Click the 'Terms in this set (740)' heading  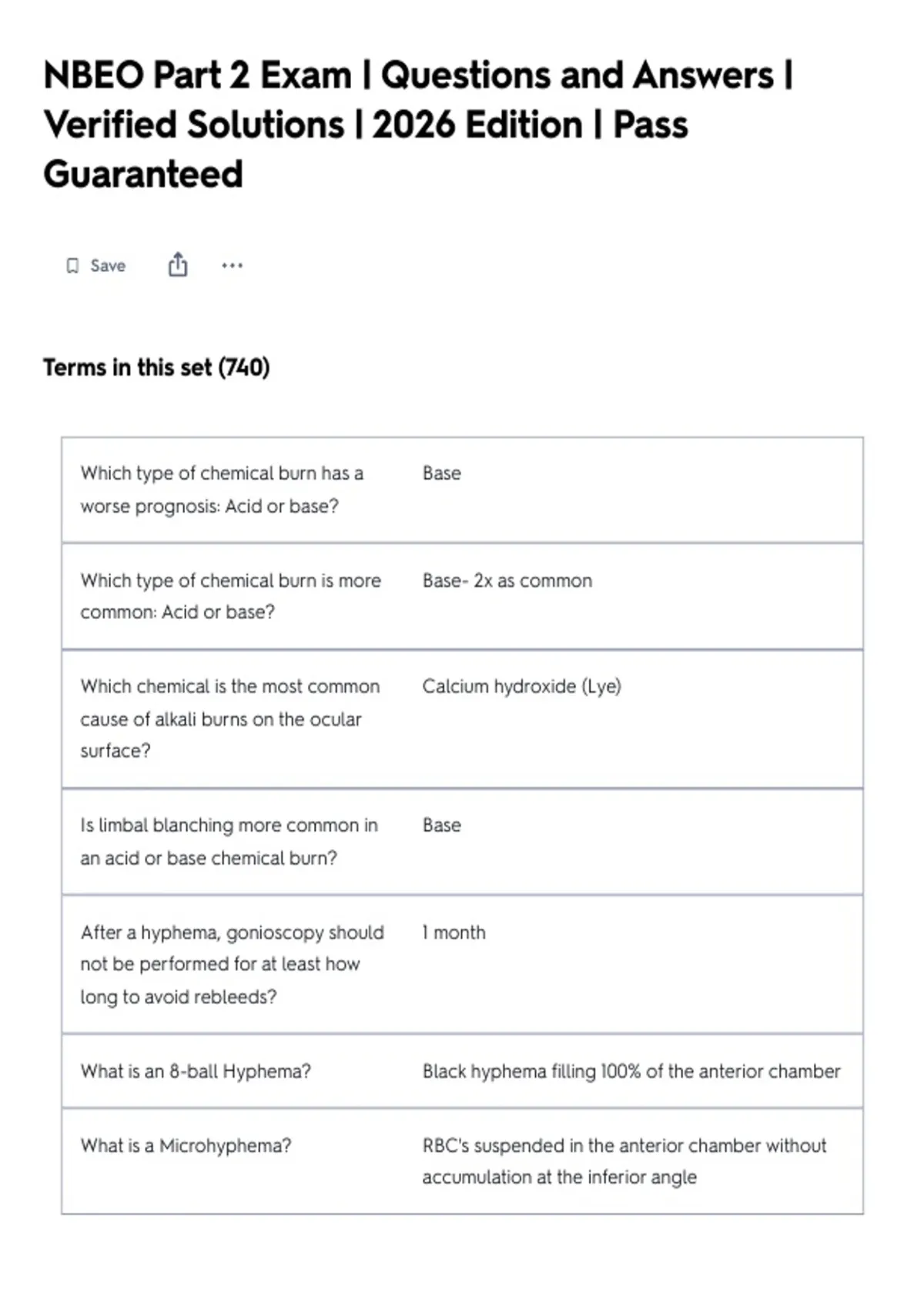pyautogui.click(x=156, y=367)
